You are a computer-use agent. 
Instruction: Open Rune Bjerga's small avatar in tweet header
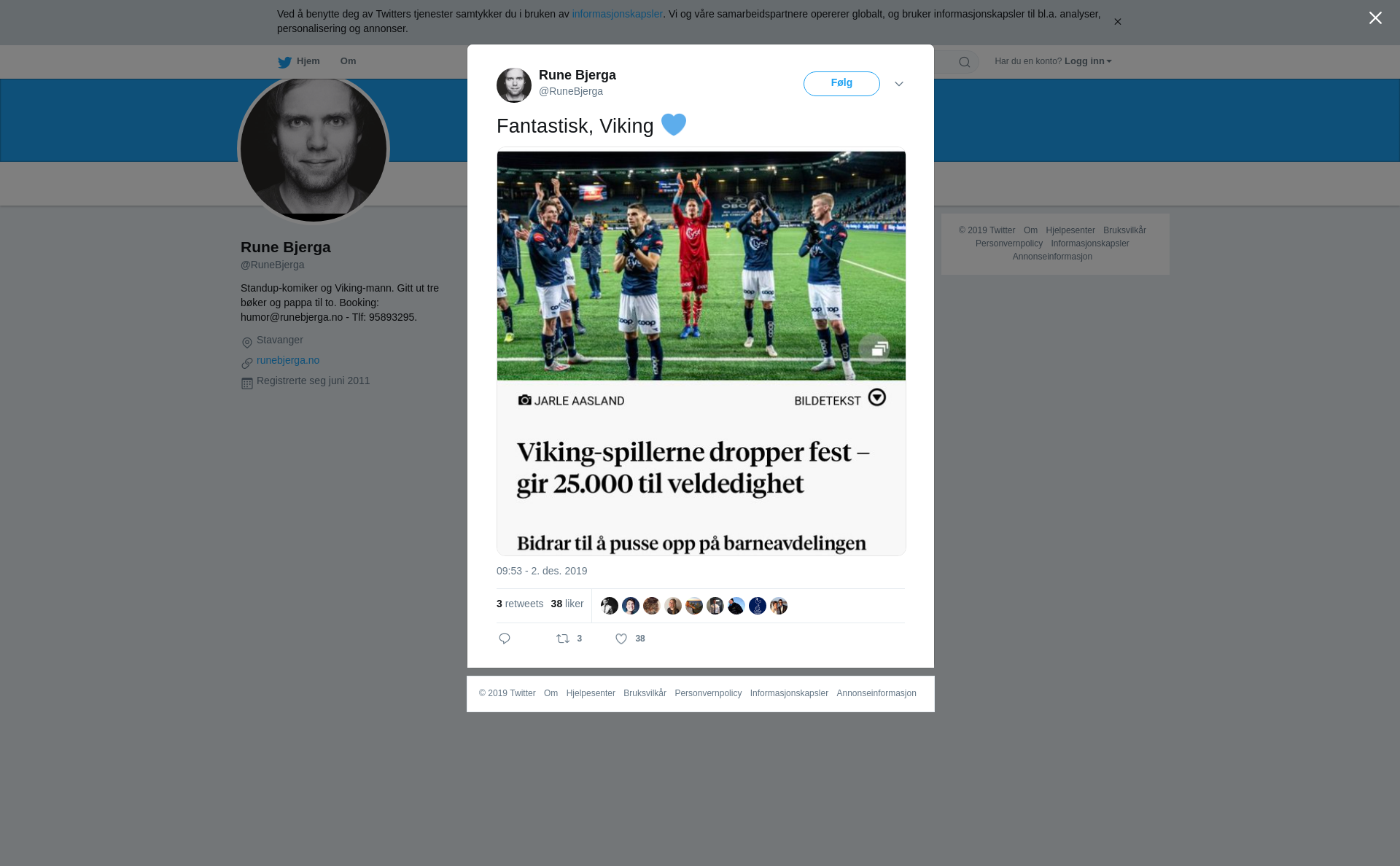pos(514,85)
